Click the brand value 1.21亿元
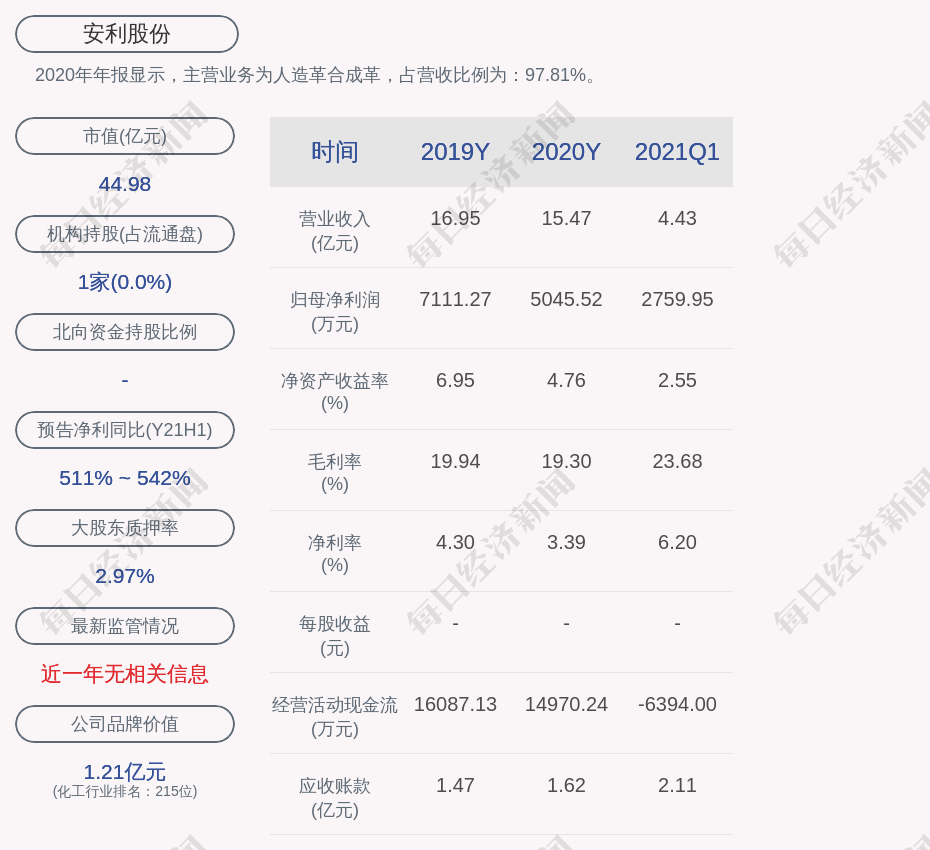930x850 pixels. tap(125, 772)
